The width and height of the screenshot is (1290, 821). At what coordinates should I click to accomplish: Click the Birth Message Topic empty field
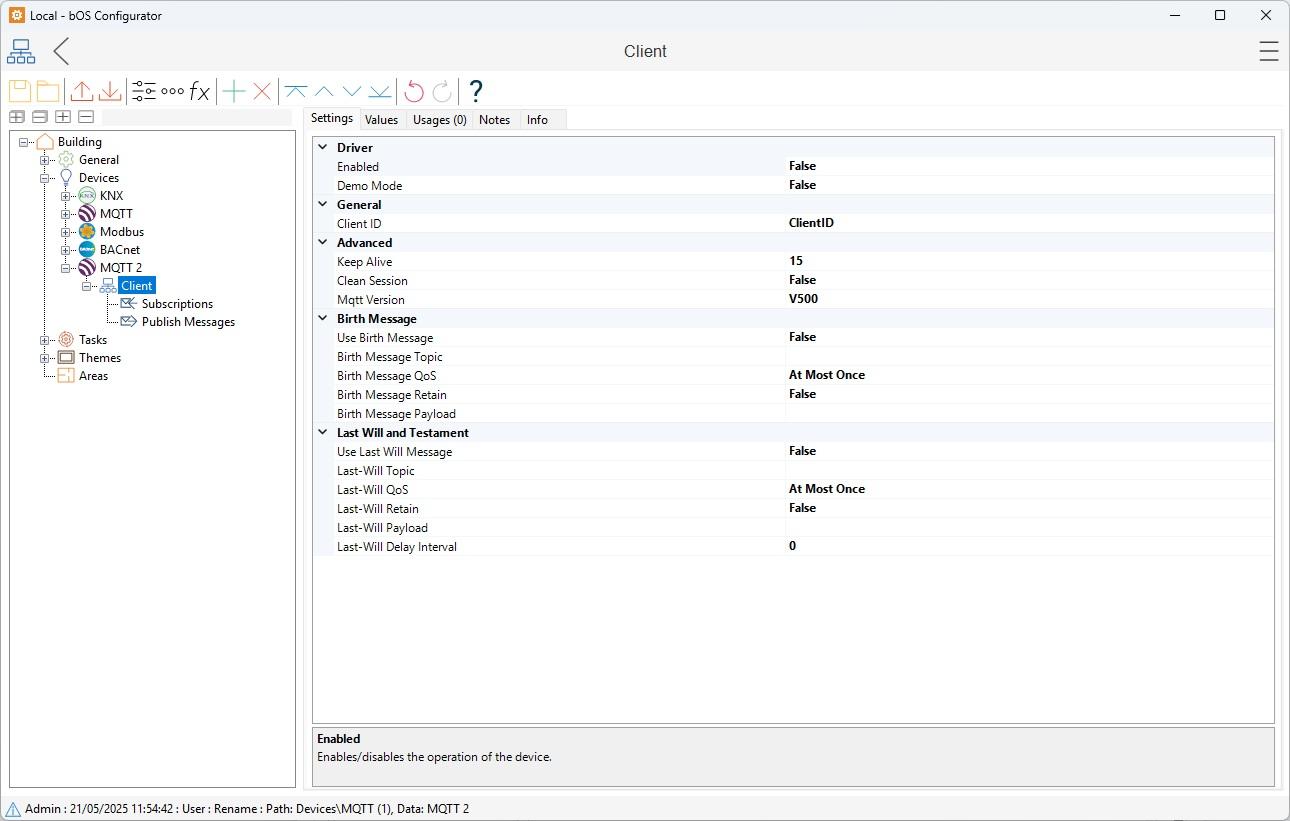pos(1029,356)
